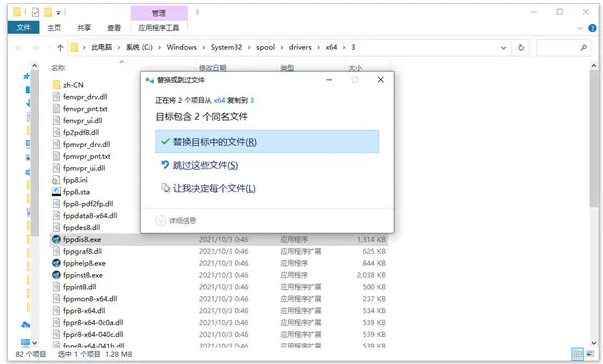The height and width of the screenshot is (364, 603).
Task: Select 系统 (C:) in the address path
Action: (139, 47)
